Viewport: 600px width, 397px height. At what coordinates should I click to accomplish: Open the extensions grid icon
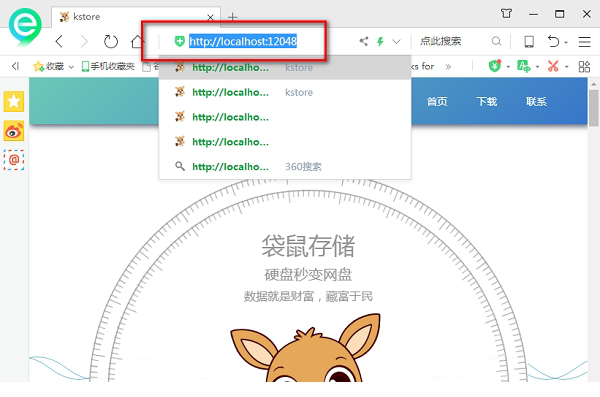click(584, 67)
